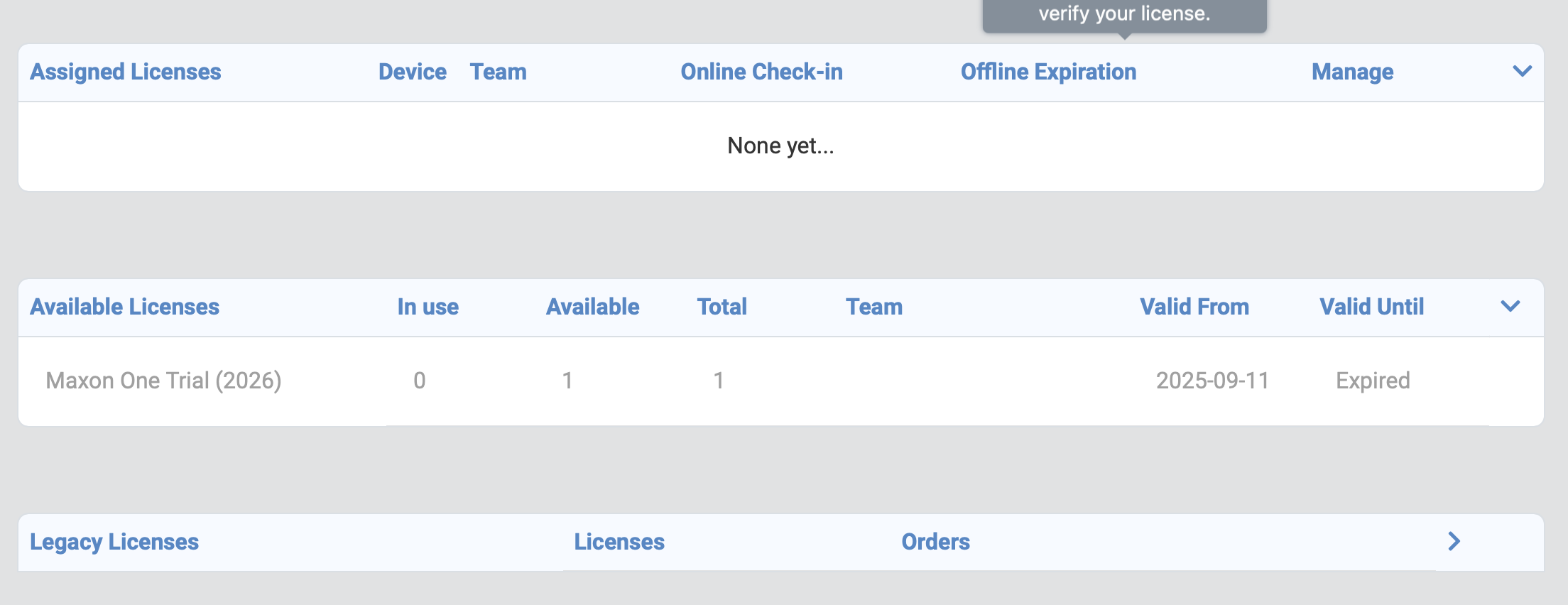Open the Licenses tab in Legacy Licenses
This screenshot has width=1568, height=605.
coord(619,542)
